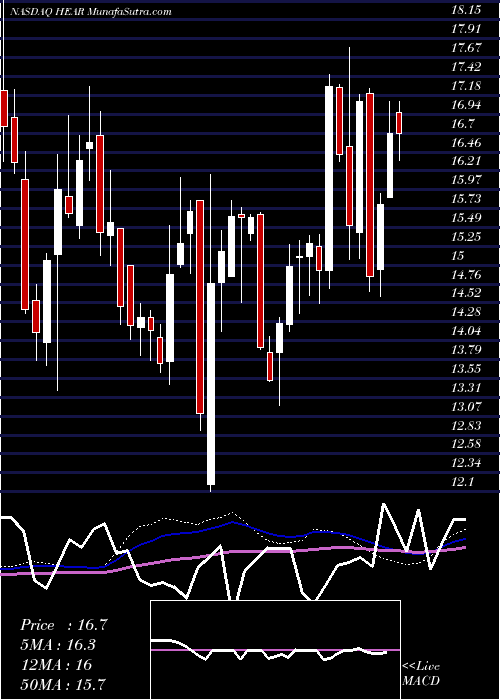Click the 17.91 price axis label

point(466,29)
